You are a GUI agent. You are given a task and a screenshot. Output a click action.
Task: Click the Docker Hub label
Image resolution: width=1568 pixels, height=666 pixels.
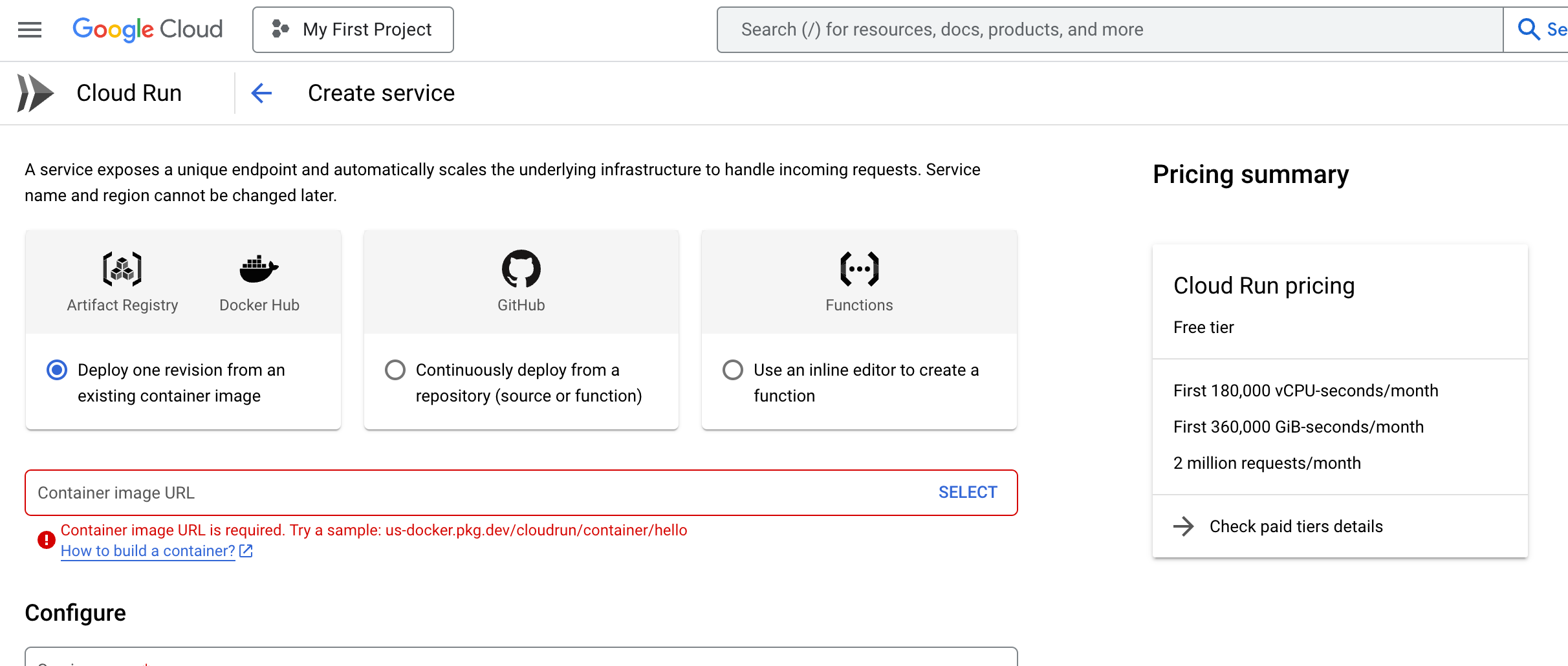point(259,305)
